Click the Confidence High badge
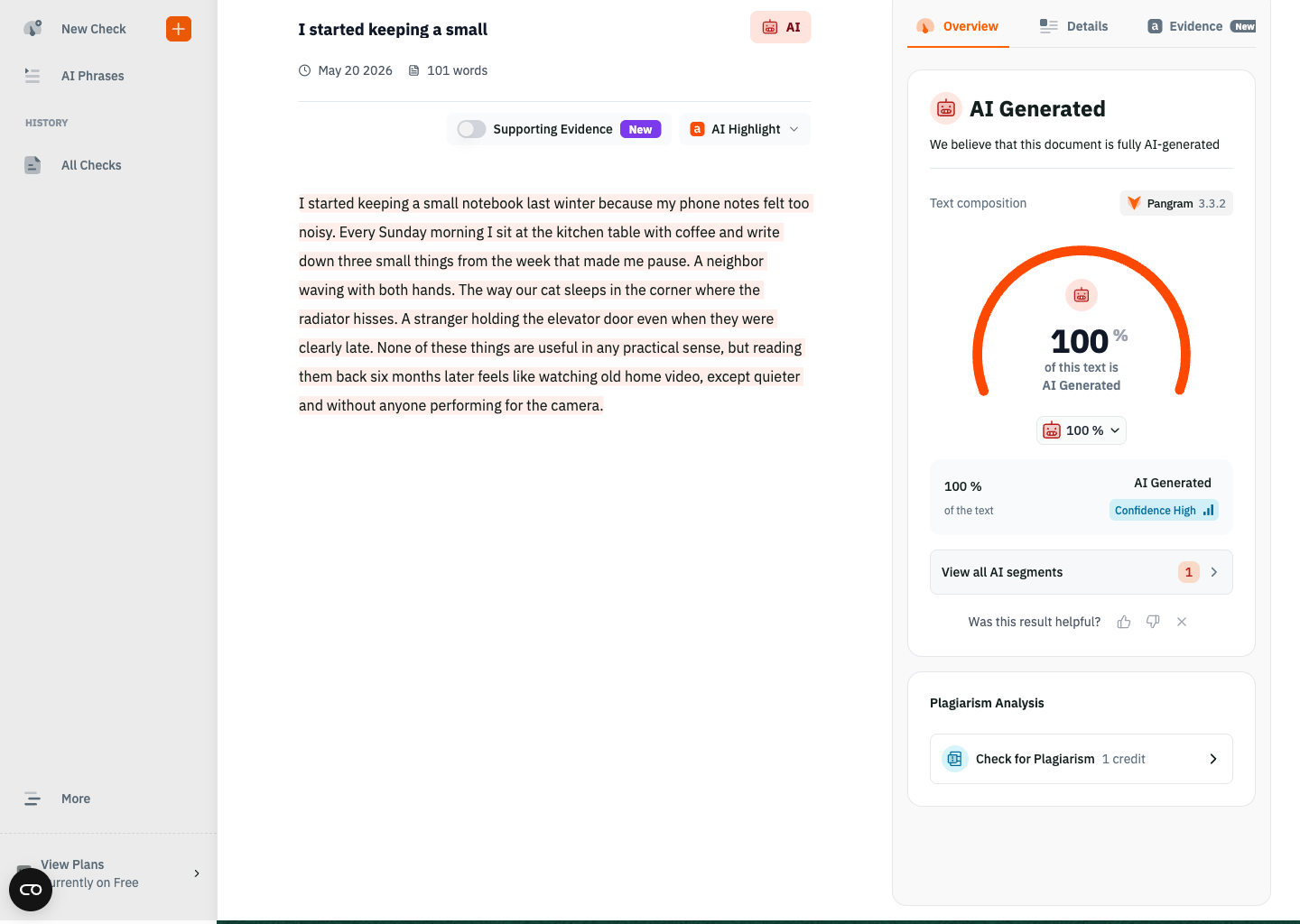This screenshot has height=924, width=1300. pos(1164,510)
